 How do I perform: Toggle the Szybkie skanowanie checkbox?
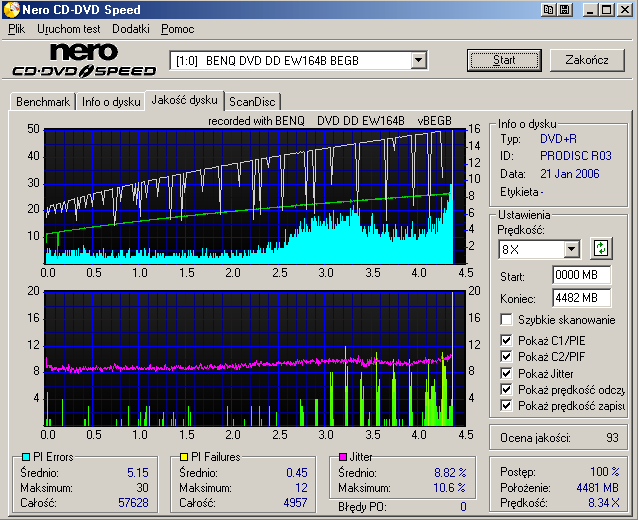(x=506, y=319)
